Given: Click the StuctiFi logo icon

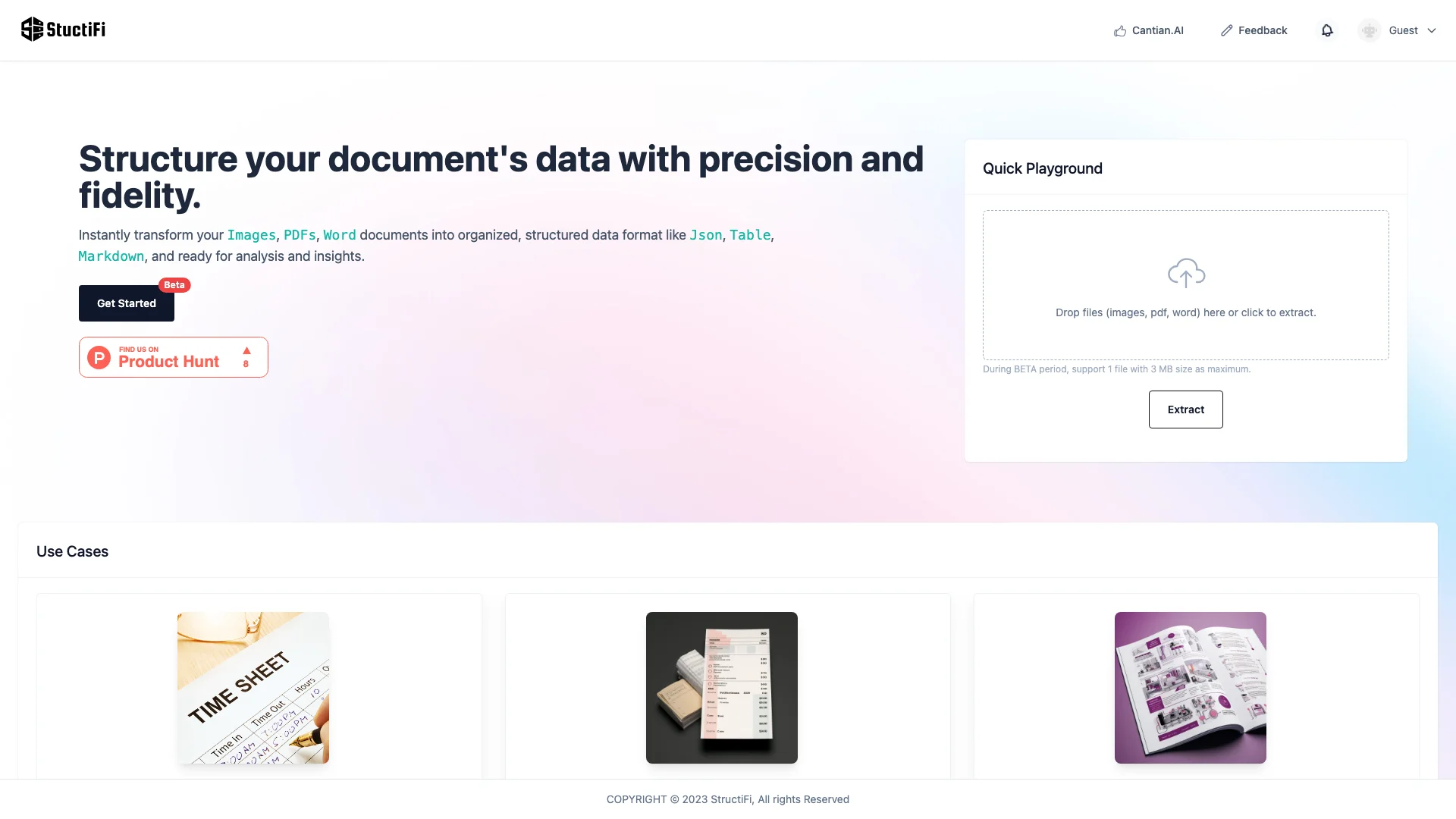Looking at the screenshot, I should 32,30.
